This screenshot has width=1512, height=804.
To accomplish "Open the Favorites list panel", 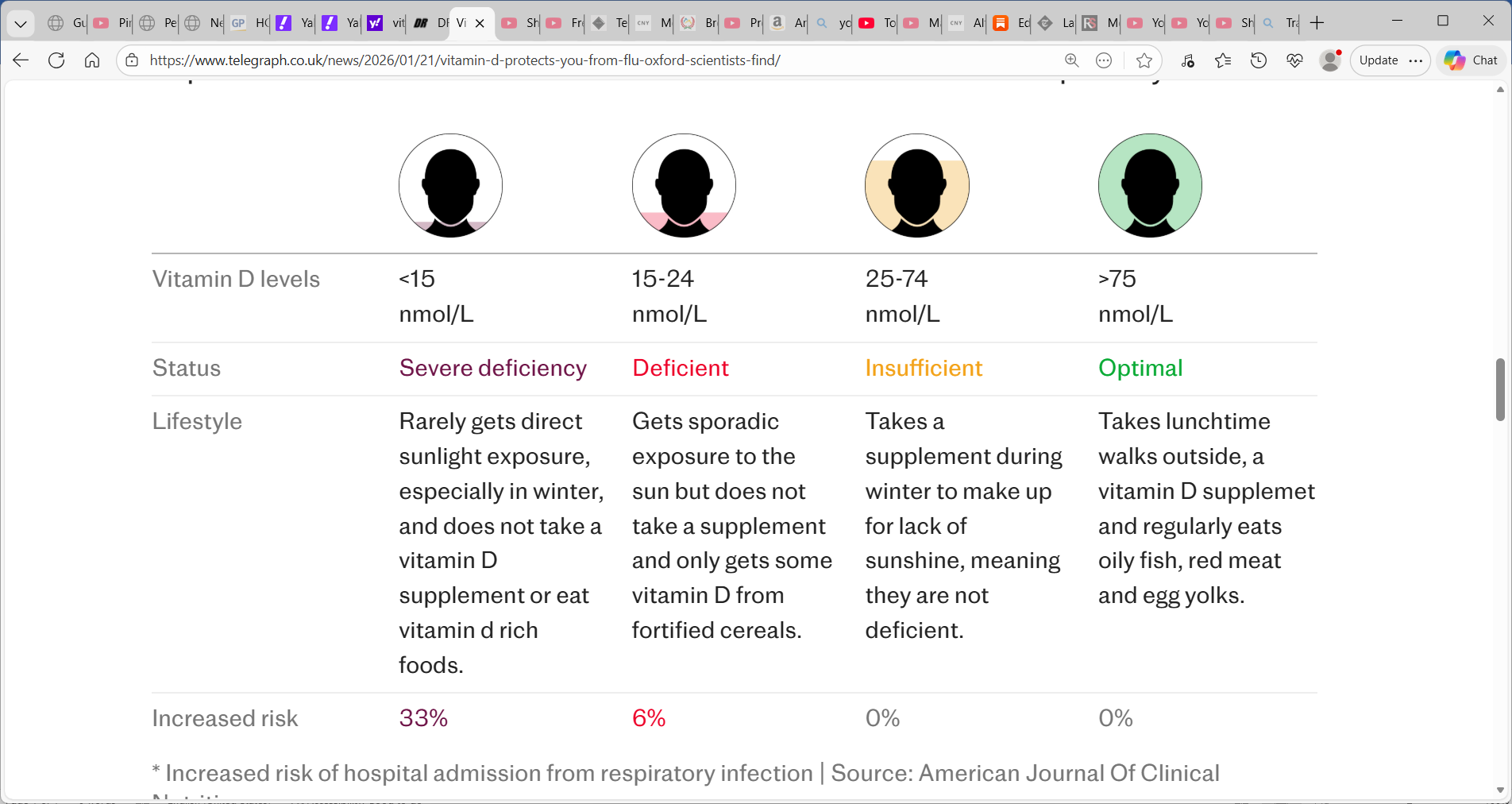I will [x=1223, y=60].
